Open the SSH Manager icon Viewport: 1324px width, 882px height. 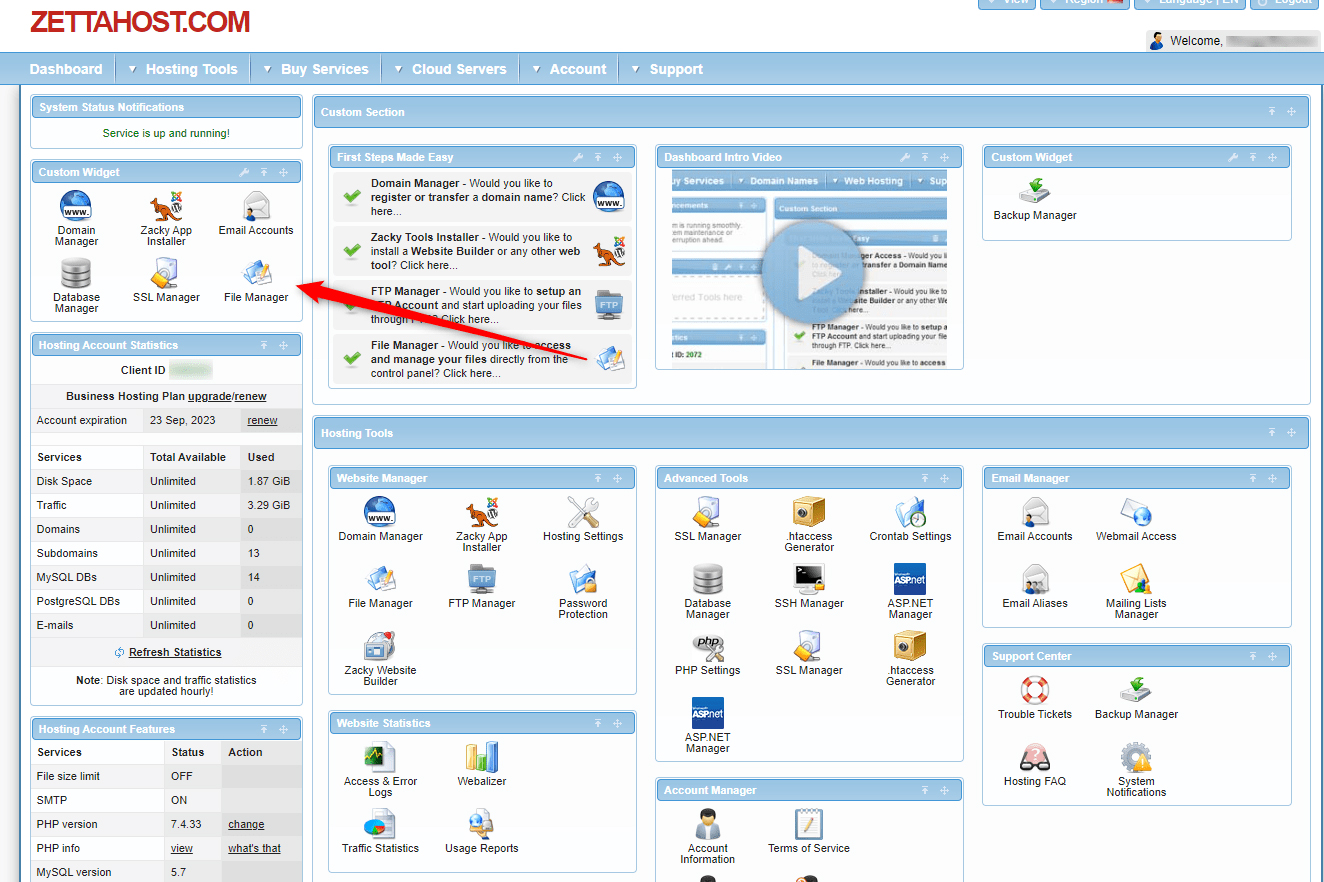point(809,587)
